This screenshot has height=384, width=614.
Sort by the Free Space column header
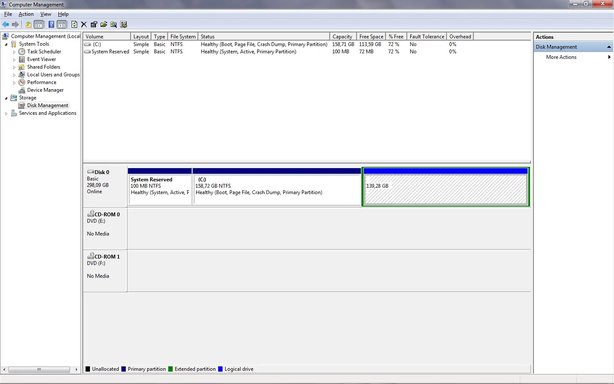click(371, 36)
